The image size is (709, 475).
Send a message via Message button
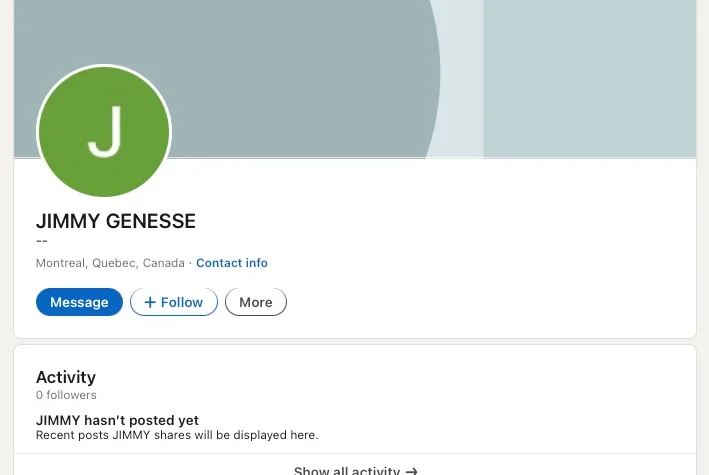click(x=79, y=302)
